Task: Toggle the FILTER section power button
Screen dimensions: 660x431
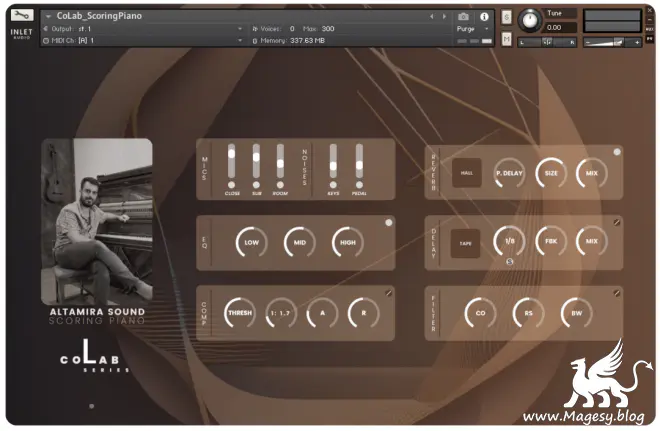Action: tap(617, 293)
